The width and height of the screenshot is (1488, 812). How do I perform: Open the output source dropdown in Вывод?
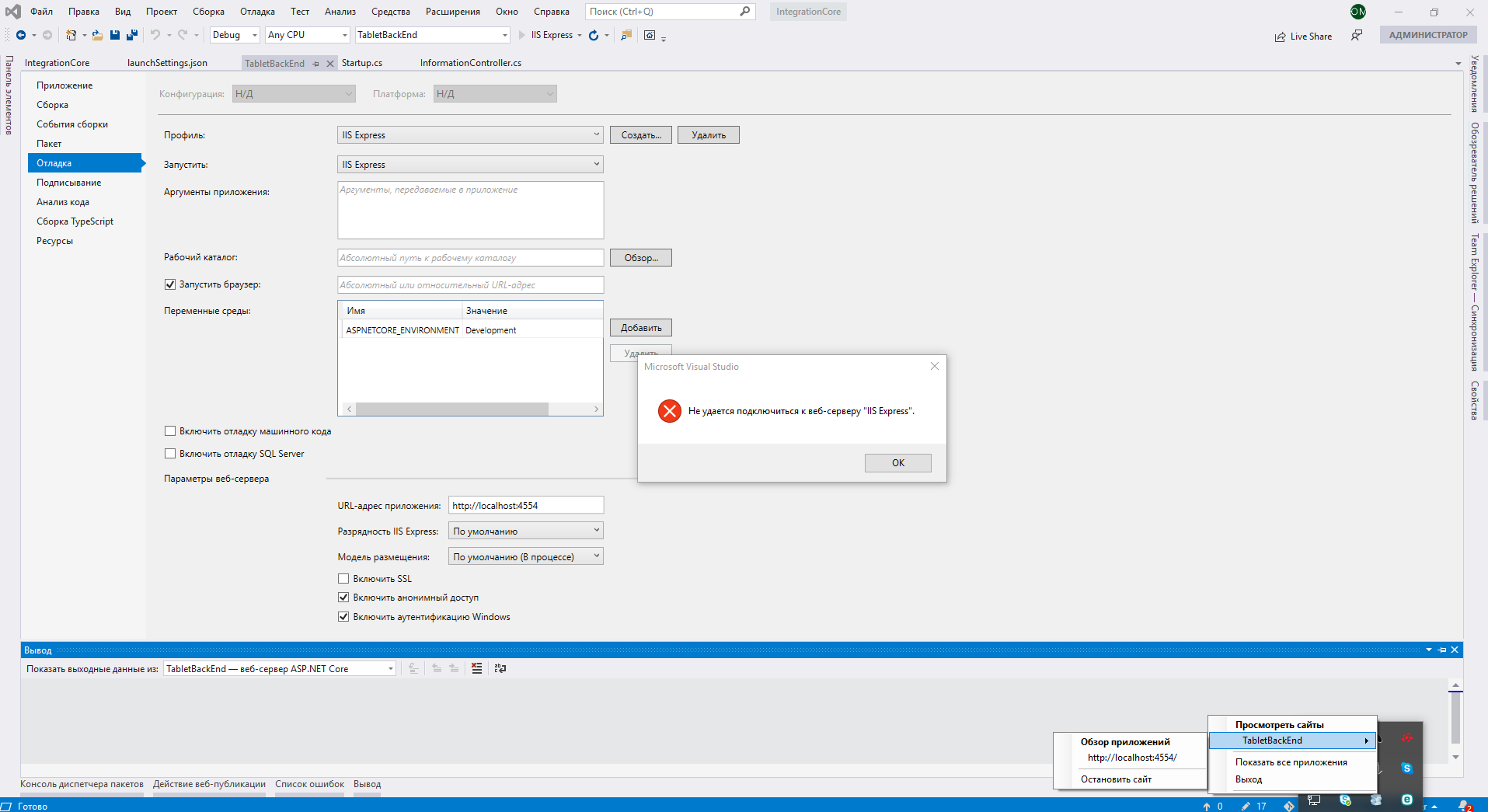280,669
